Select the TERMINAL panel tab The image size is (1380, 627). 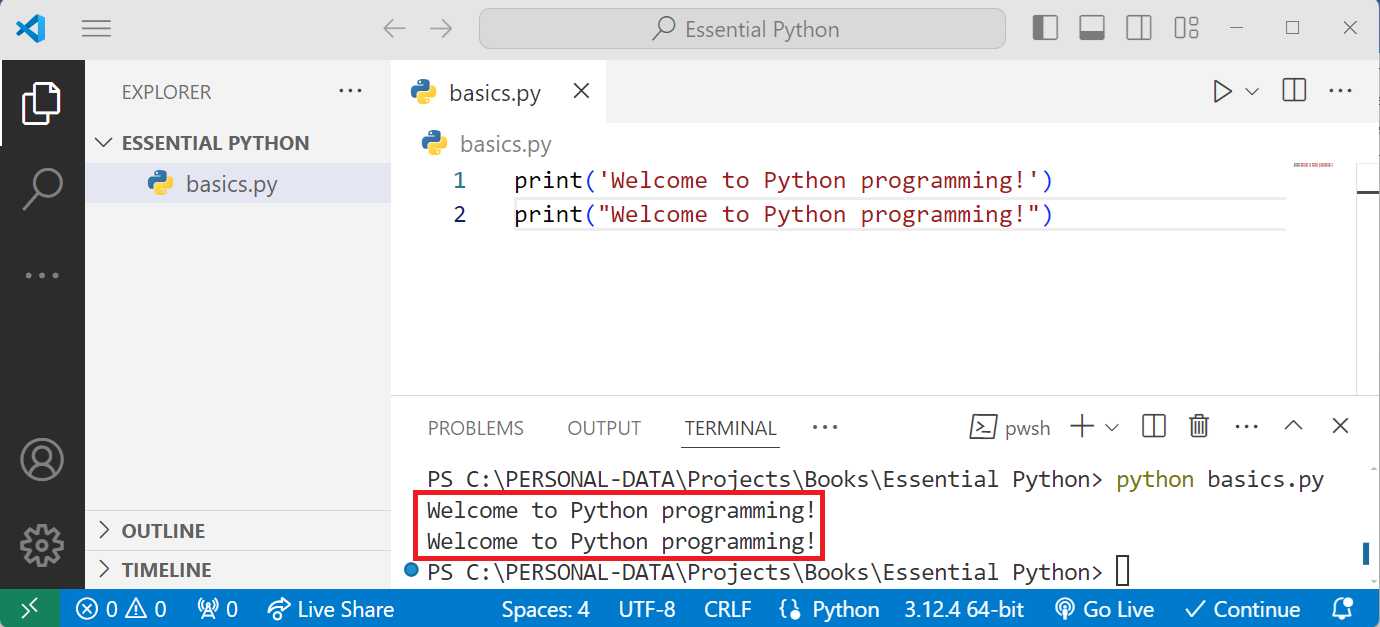coord(730,428)
